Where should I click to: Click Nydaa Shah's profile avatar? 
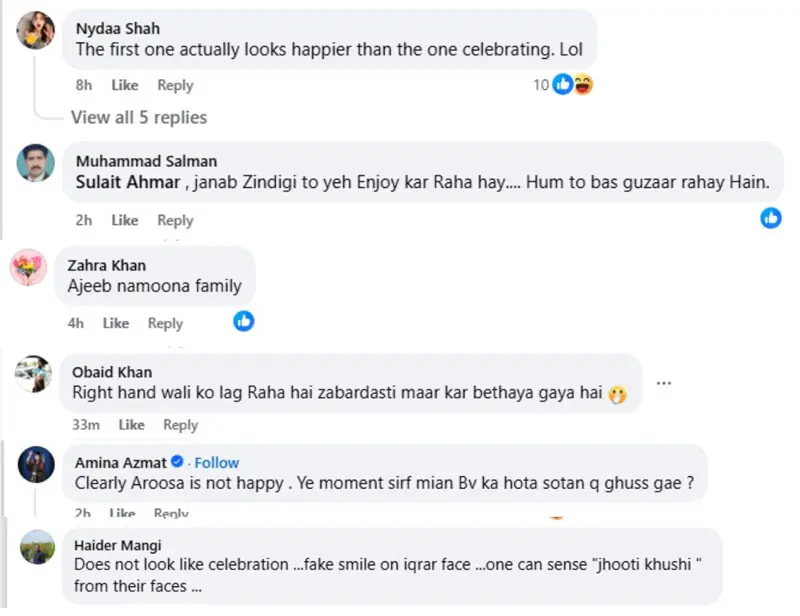36,33
